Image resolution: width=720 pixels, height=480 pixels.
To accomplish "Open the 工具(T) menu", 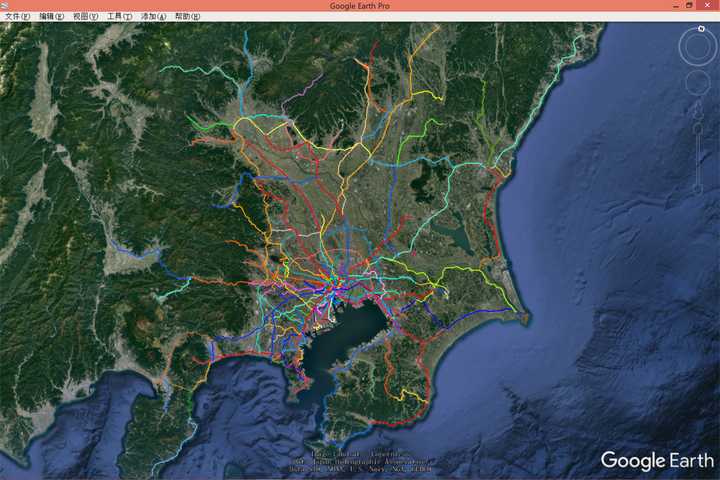I will pos(119,16).
